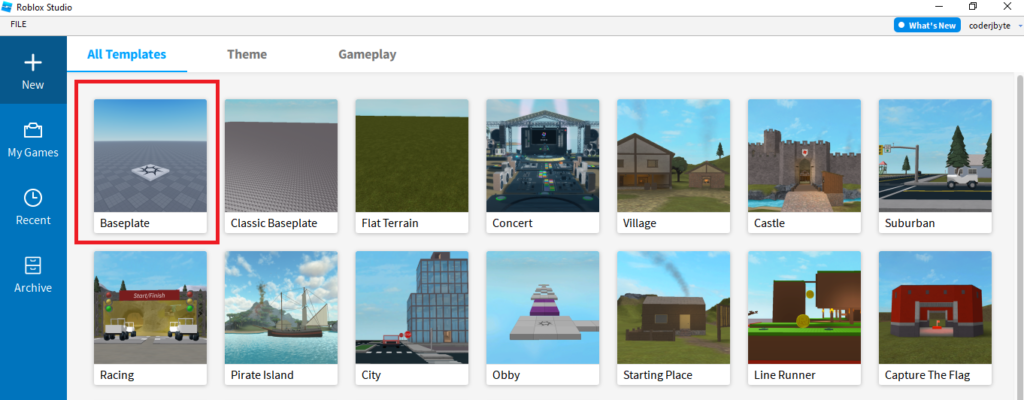Select the Castle template thumbnail

804,156
